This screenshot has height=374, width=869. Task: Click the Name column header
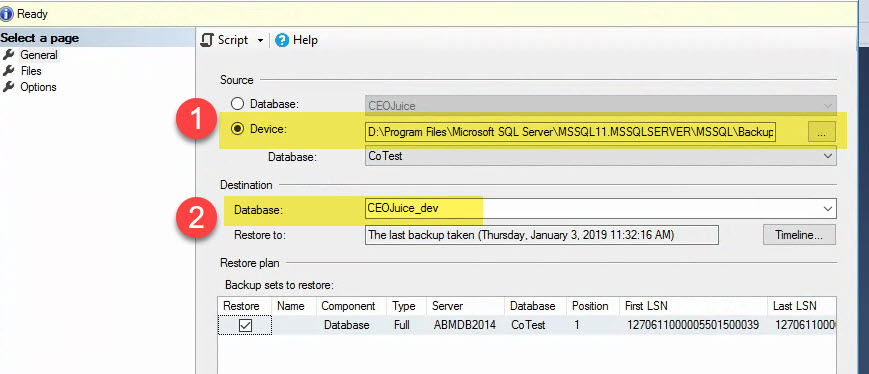click(294, 306)
